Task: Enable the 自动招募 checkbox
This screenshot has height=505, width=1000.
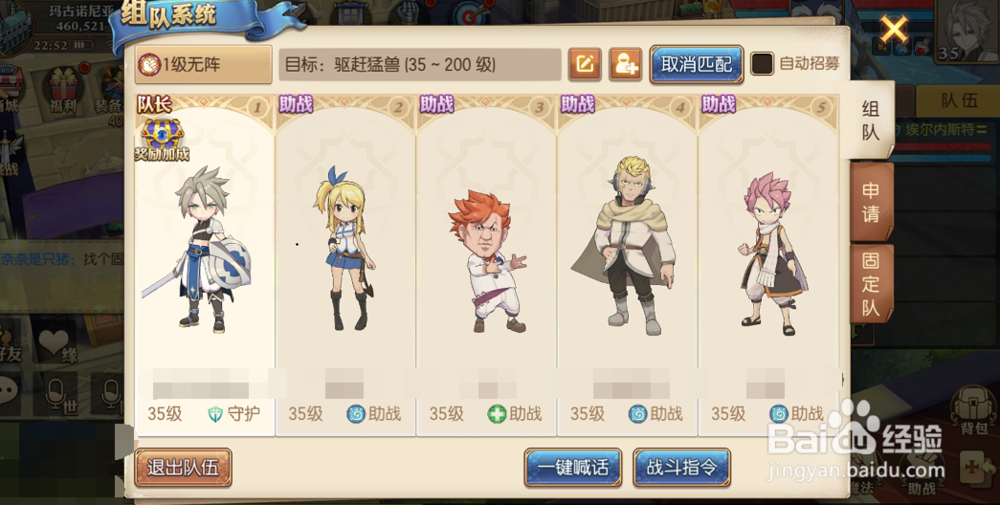Action: coord(762,64)
